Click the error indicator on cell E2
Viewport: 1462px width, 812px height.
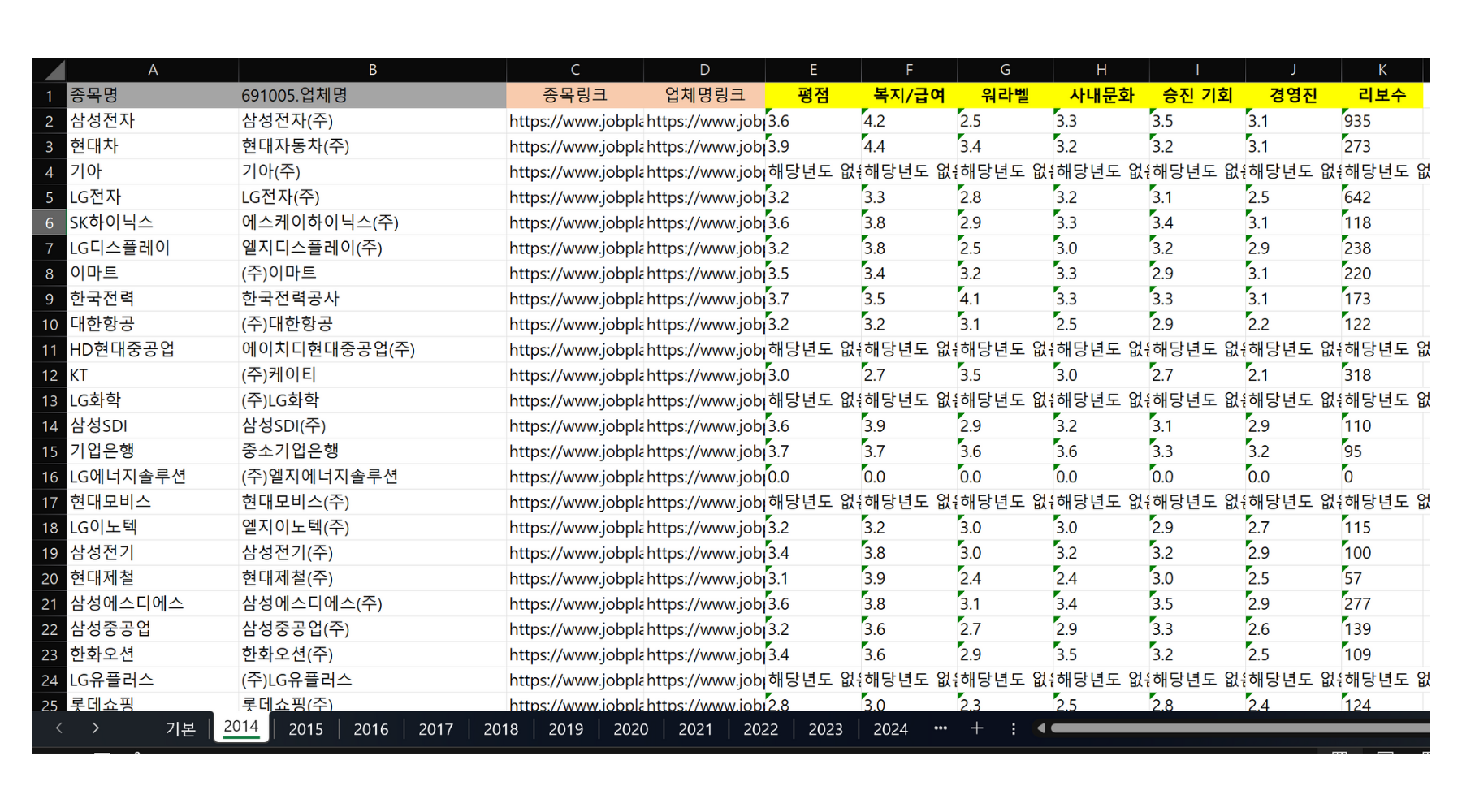pos(769,113)
